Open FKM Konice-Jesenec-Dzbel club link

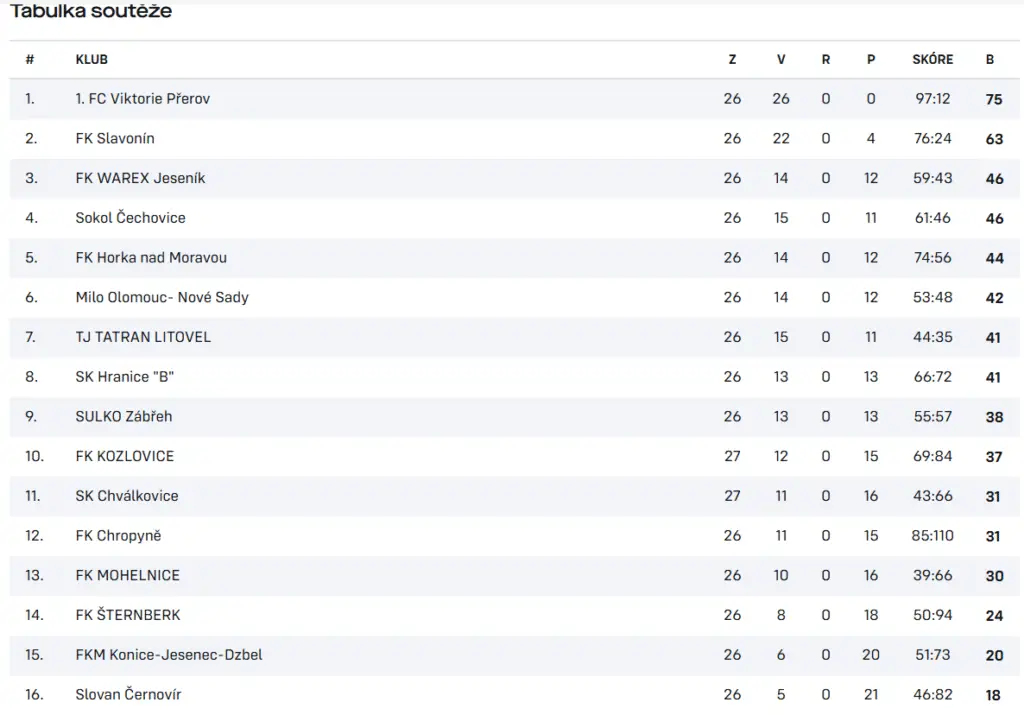click(x=168, y=655)
